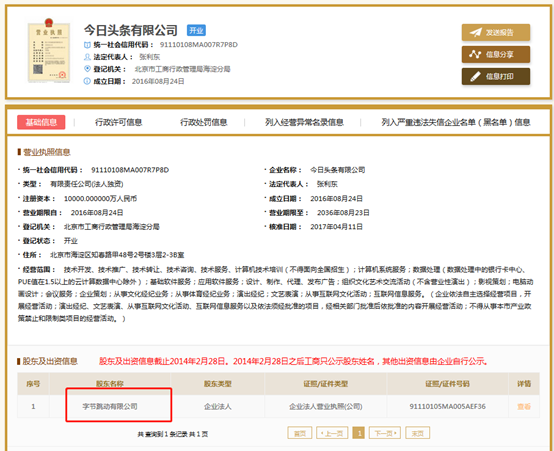554x451 pixels.
Task: Click the 序号 column header
Action: coord(33,384)
